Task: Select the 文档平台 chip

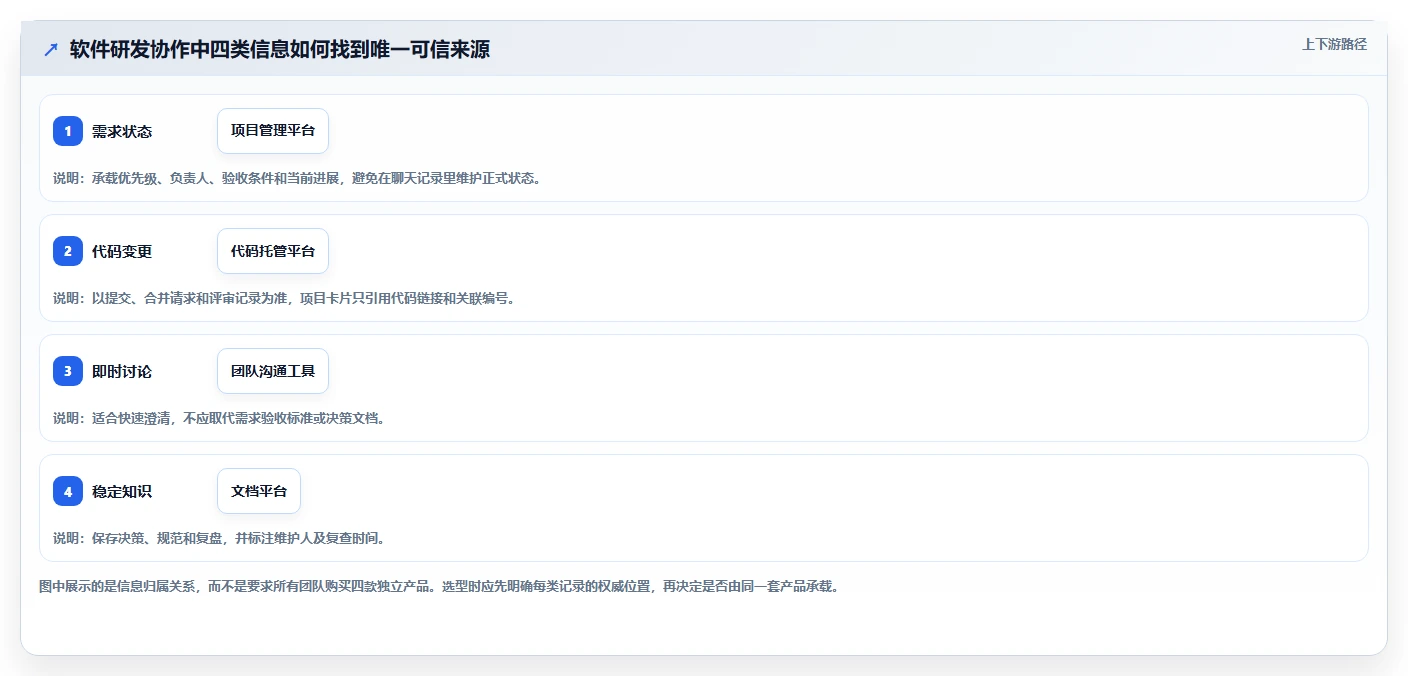Action: click(259, 491)
